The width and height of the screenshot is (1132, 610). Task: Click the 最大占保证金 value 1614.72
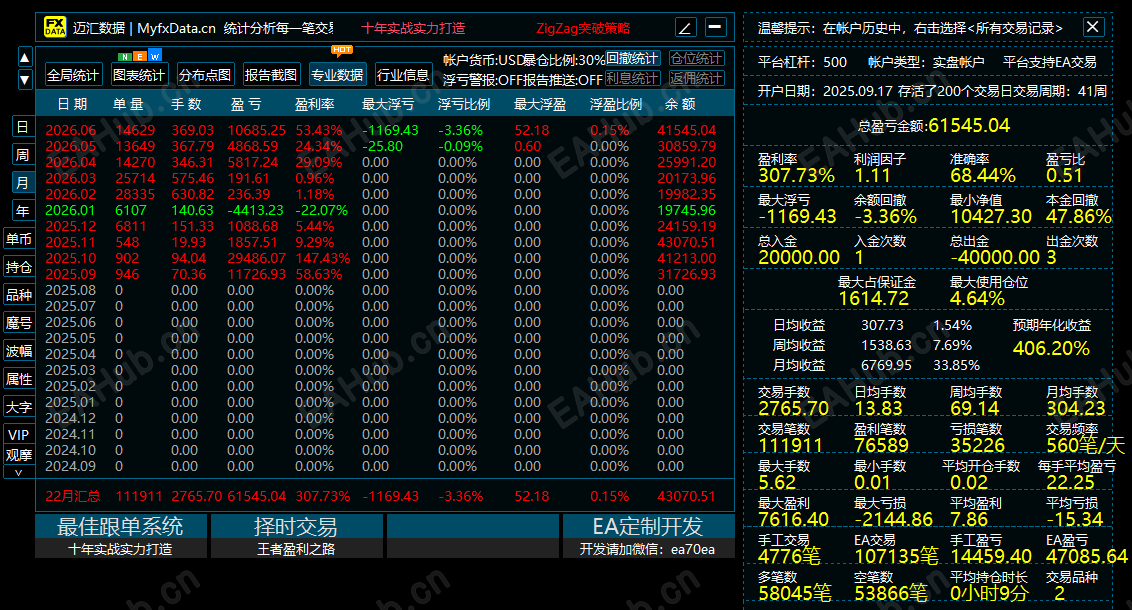pos(874,298)
